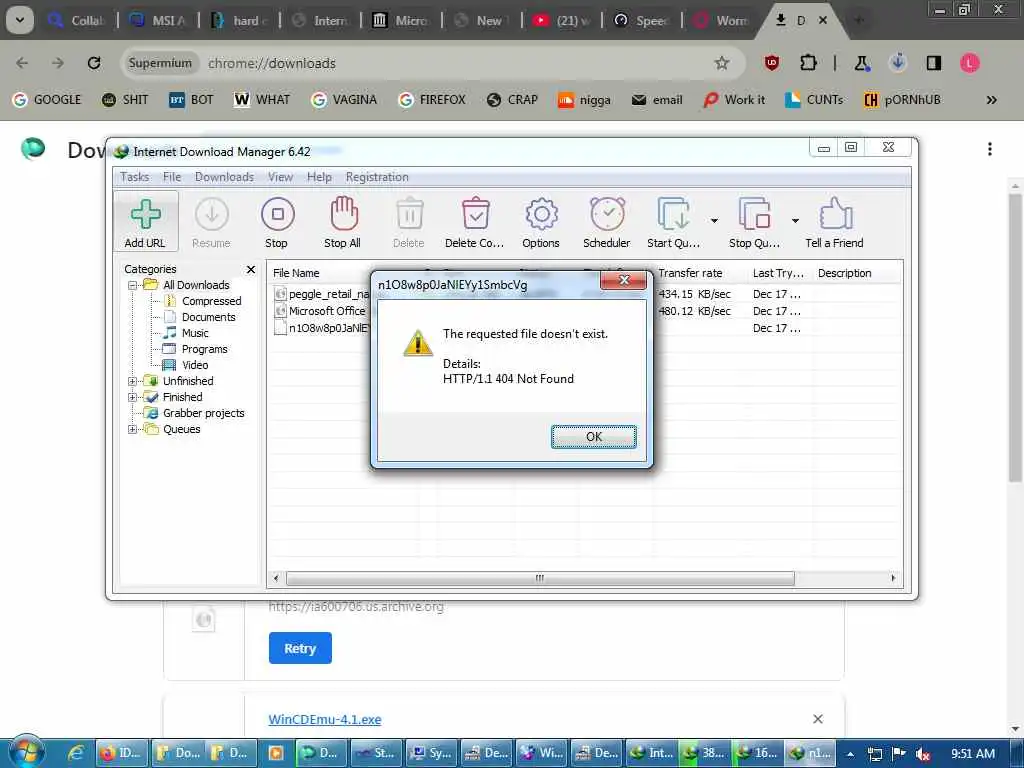Click the horizontal scrollbar in download list
Screen dimensions: 1024x768
[x=540, y=579]
